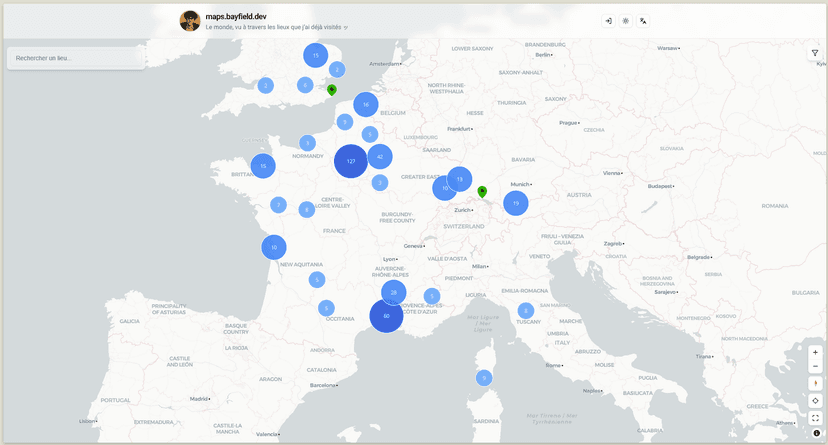Open the 3 cluster below the 42

click(x=380, y=183)
